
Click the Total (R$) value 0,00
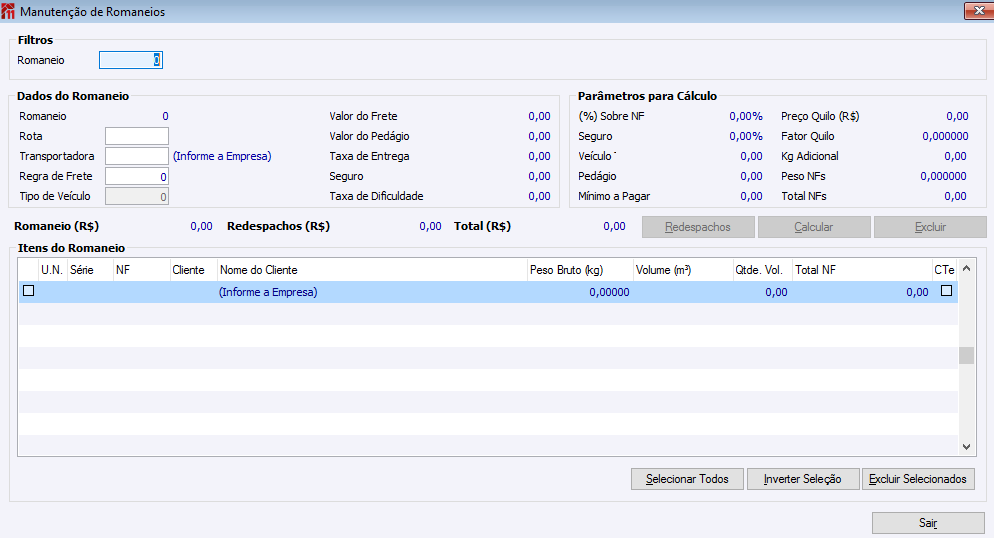click(x=614, y=226)
